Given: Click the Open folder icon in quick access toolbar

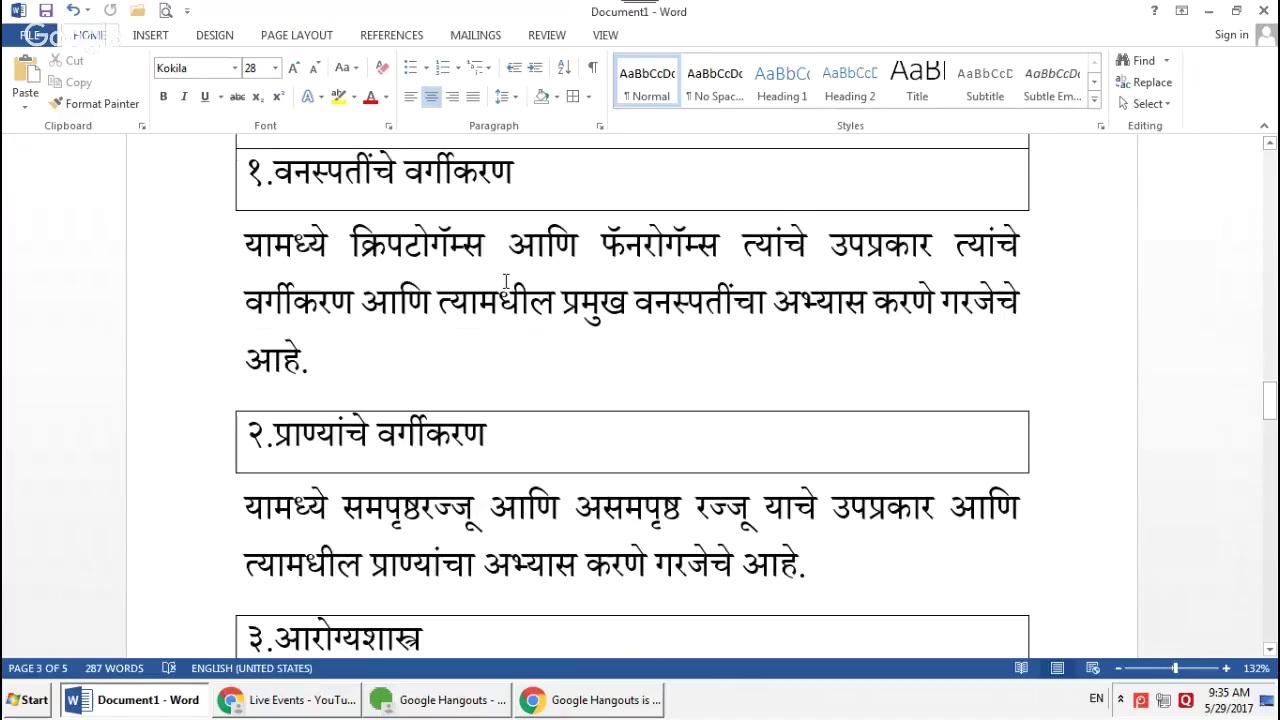Looking at the screenshot, I should [x=137, y=11].
